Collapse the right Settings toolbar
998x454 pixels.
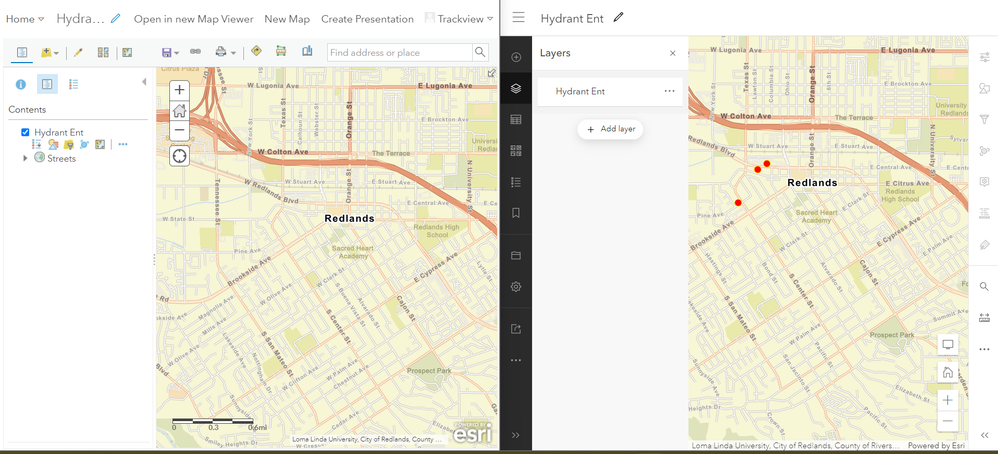pos(985,436)
